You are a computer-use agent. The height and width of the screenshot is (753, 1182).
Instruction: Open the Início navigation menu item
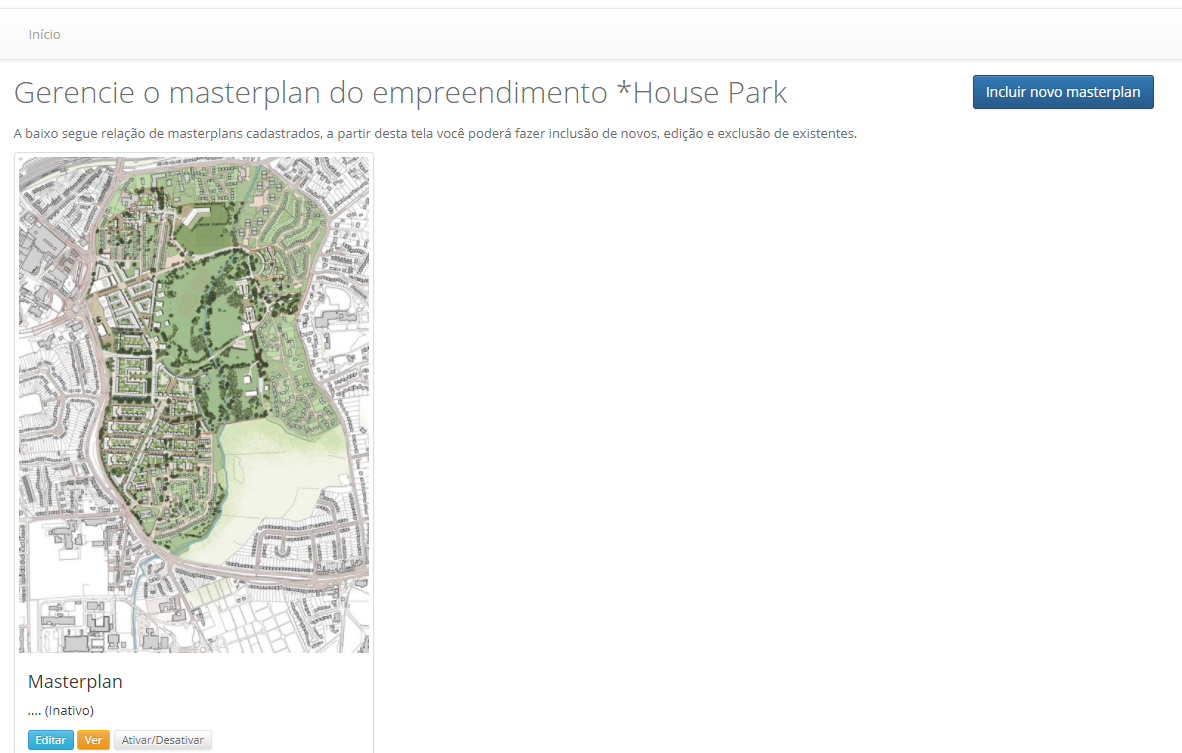point(44,35)
